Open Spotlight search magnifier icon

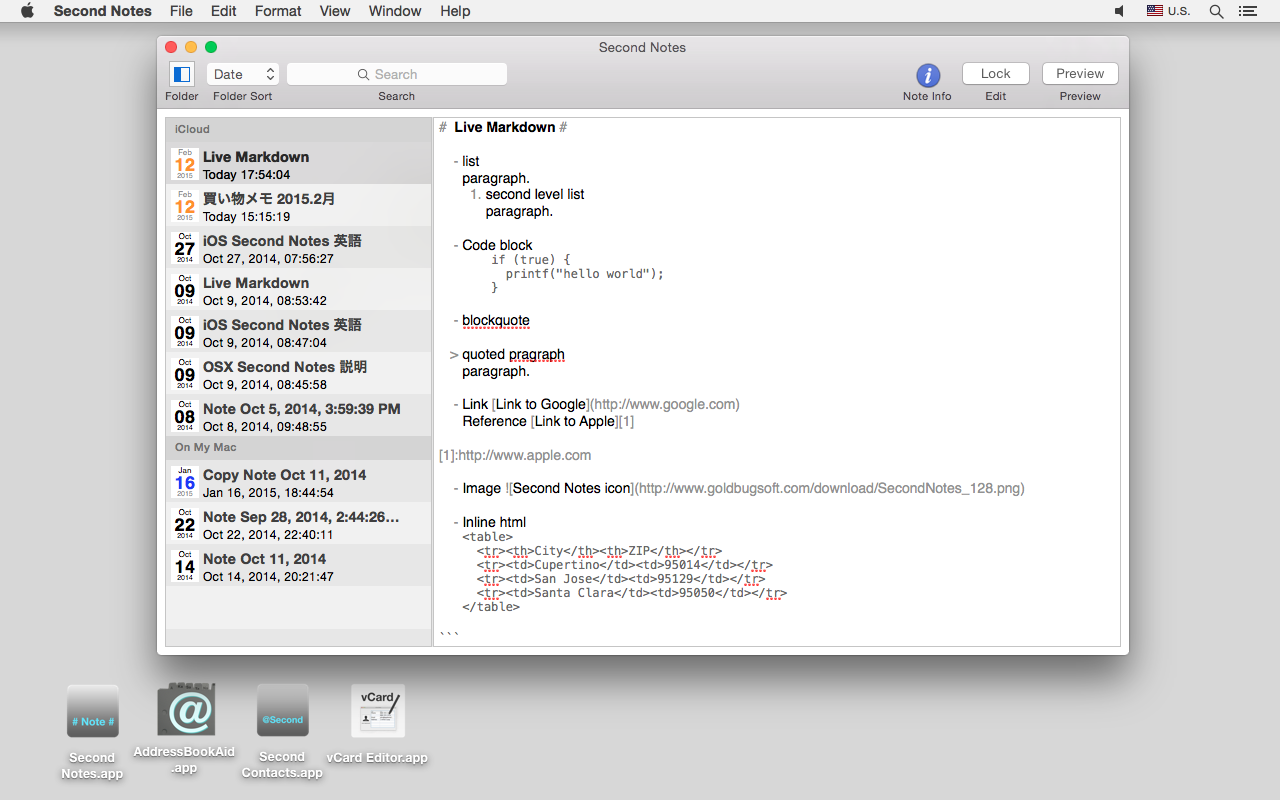click(x=1216, y=11)
